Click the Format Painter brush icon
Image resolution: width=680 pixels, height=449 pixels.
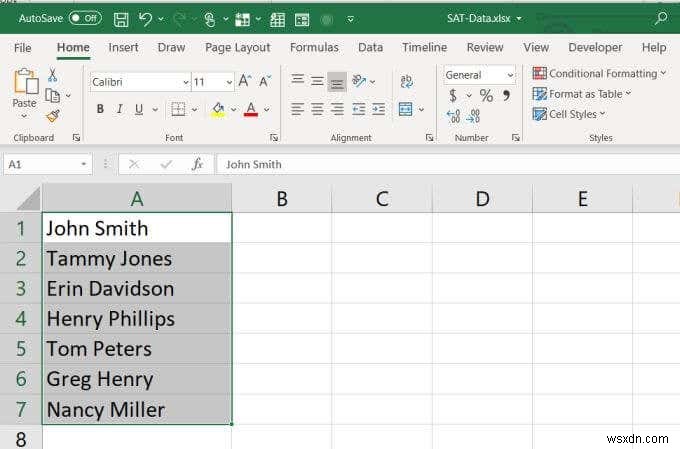pyautogui.click(x=52, y=115)
